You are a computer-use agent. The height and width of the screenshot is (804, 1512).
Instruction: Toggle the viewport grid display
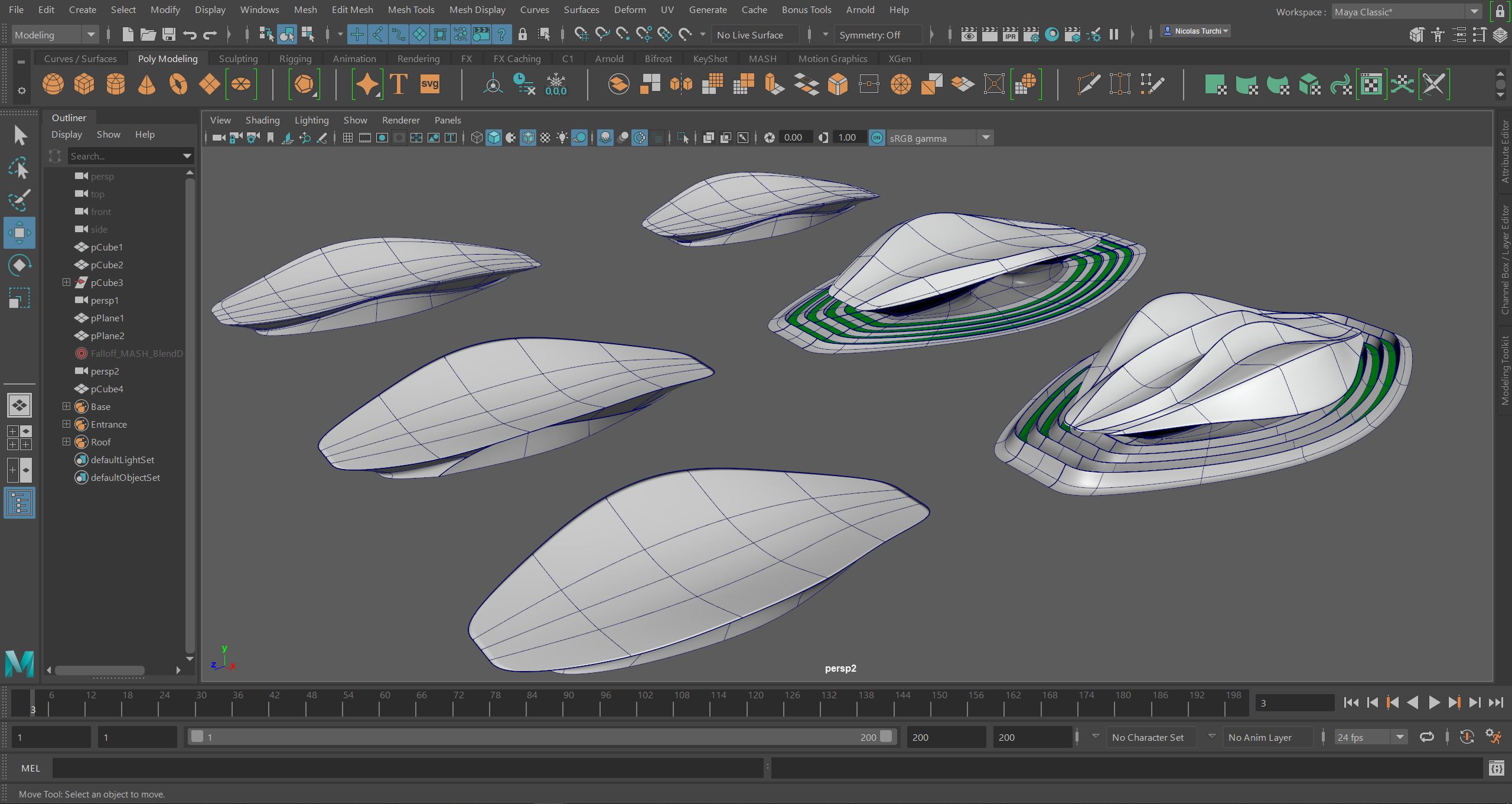pyautogui.click(x=348, y=138)
